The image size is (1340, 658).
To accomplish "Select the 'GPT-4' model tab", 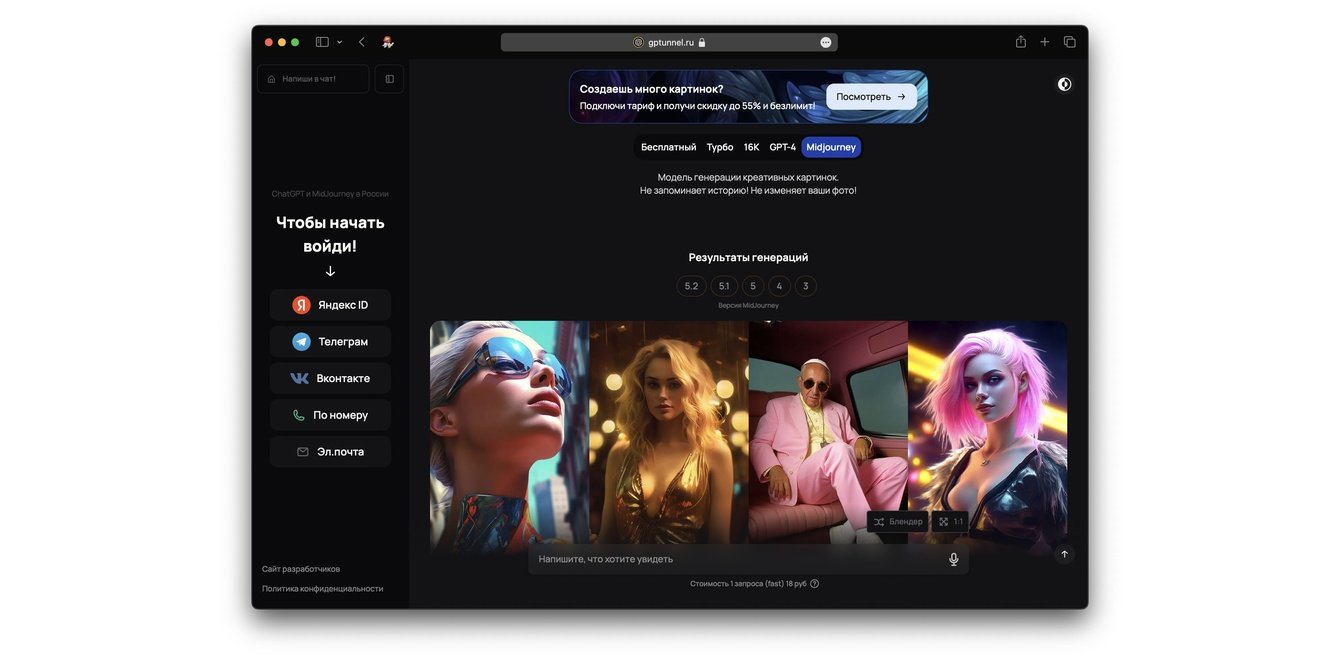I will point(782,147).
